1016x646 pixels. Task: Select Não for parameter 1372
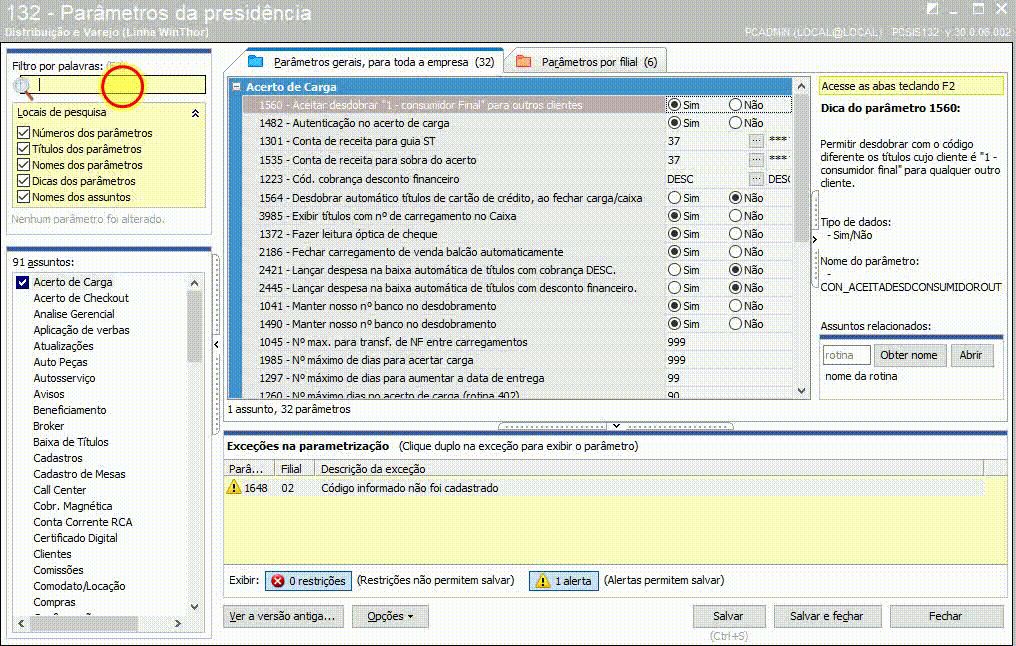pyautogui.click(x=735, y=234)
